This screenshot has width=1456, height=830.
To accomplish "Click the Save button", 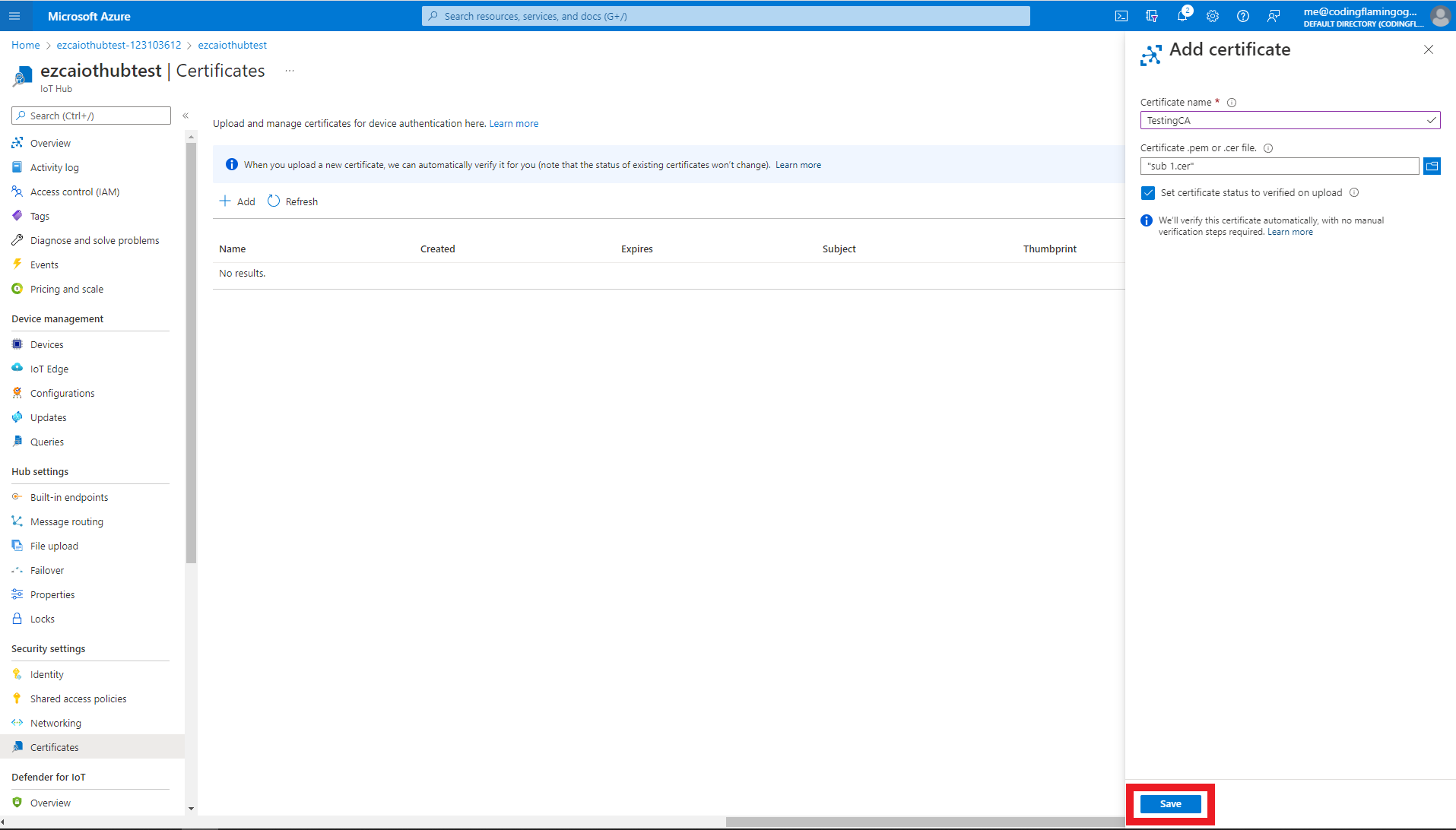I will pyautogui.click(x=1171, y=804).
